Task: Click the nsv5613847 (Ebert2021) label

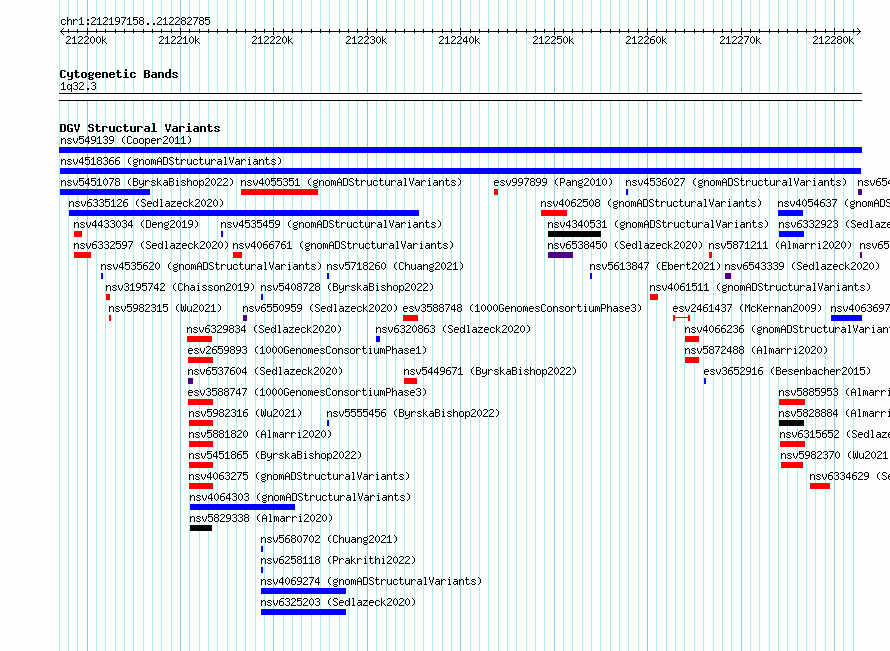Action: tap(655, 266)
